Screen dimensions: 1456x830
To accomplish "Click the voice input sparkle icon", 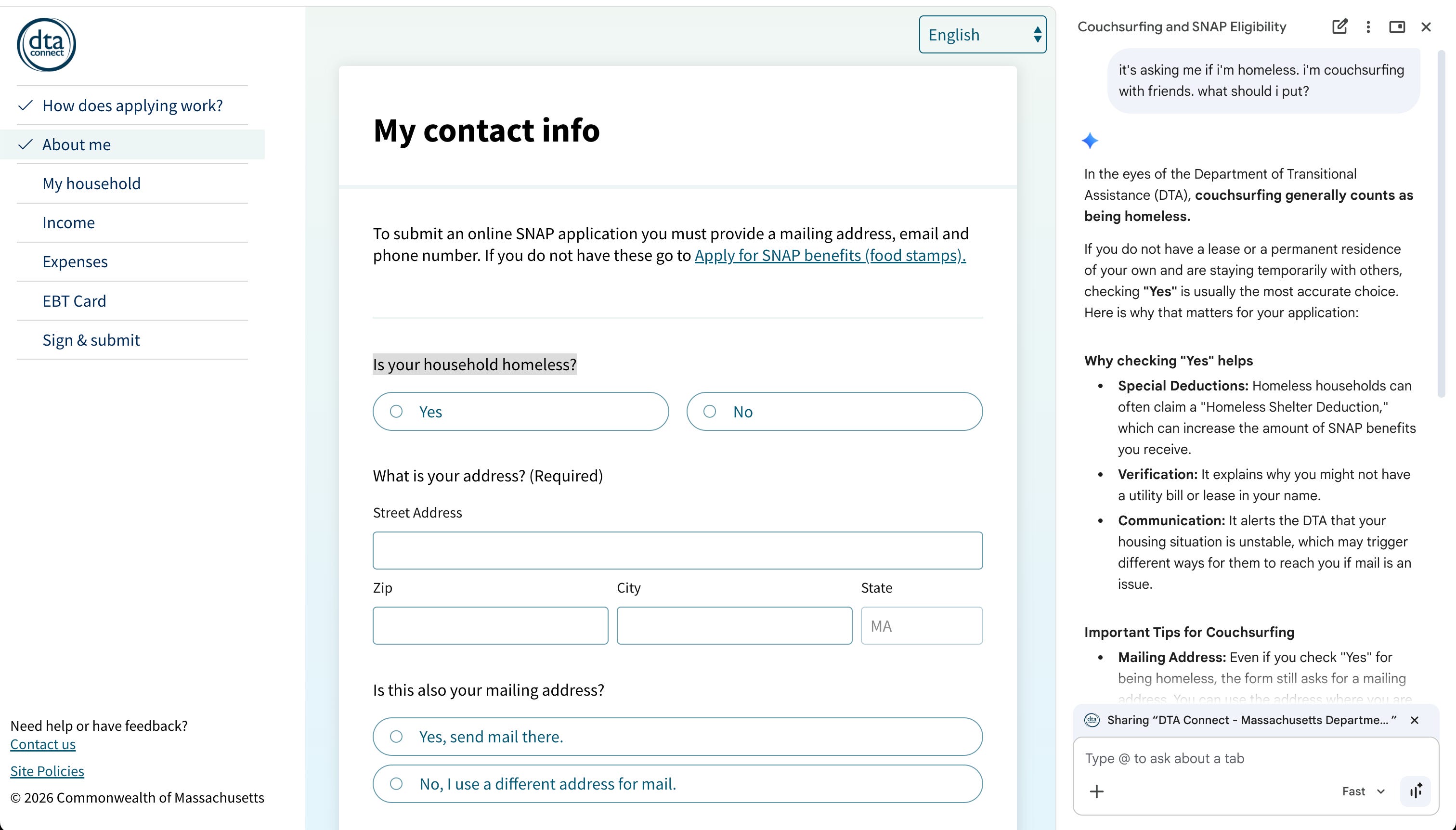I will pyautogui.click(x=1416, y=791).
